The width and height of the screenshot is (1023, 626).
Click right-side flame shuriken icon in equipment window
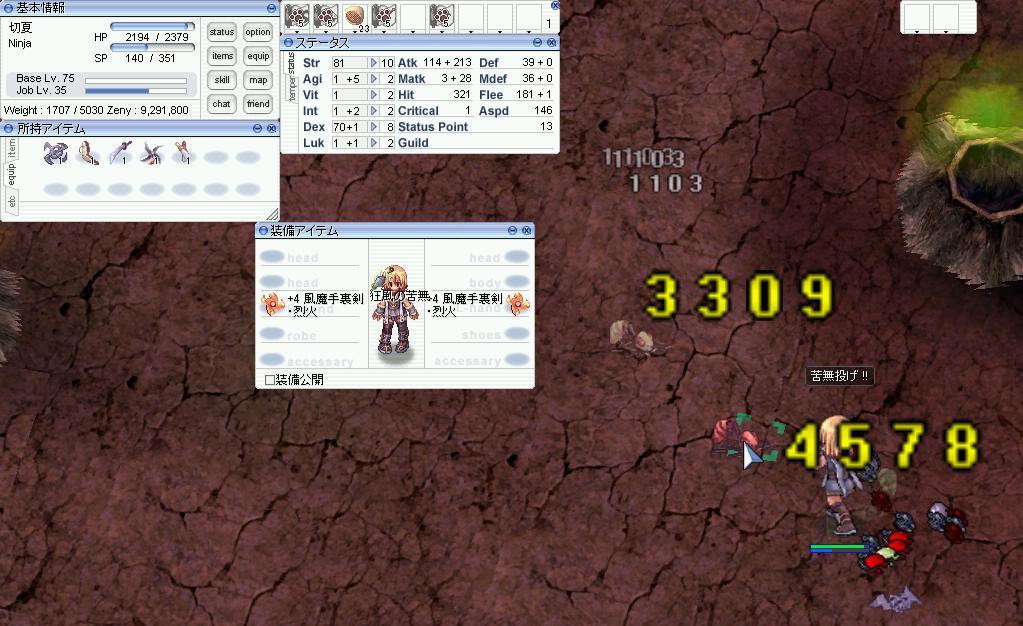(x=517, y=304)
